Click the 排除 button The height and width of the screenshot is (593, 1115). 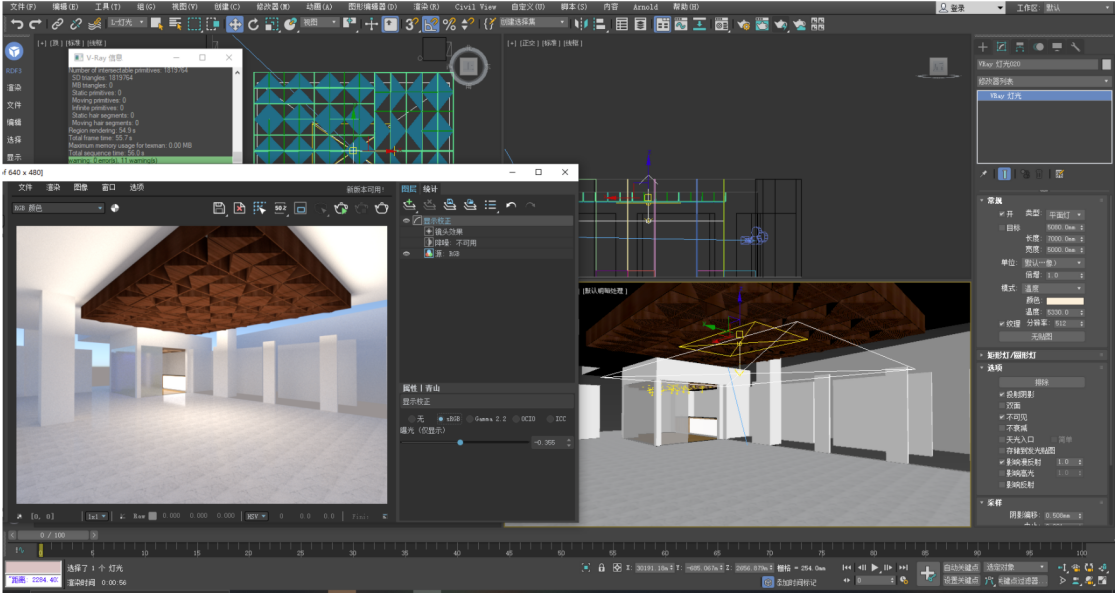tap(1042, 382)
